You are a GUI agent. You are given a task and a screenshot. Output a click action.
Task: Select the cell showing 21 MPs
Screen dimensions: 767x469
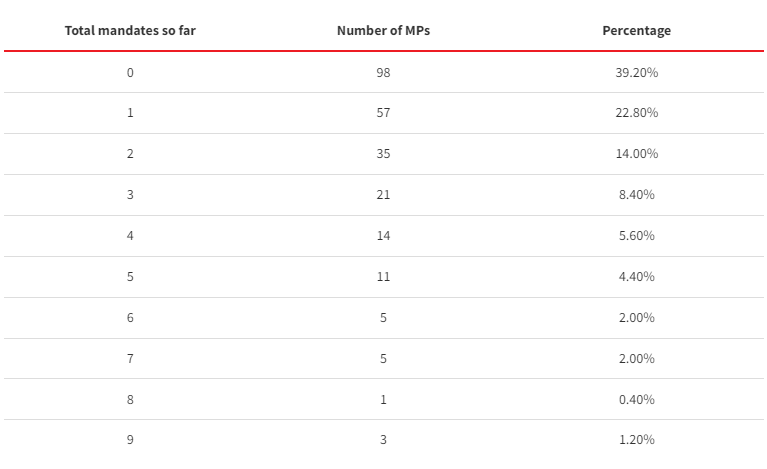[x=384, y=195]
